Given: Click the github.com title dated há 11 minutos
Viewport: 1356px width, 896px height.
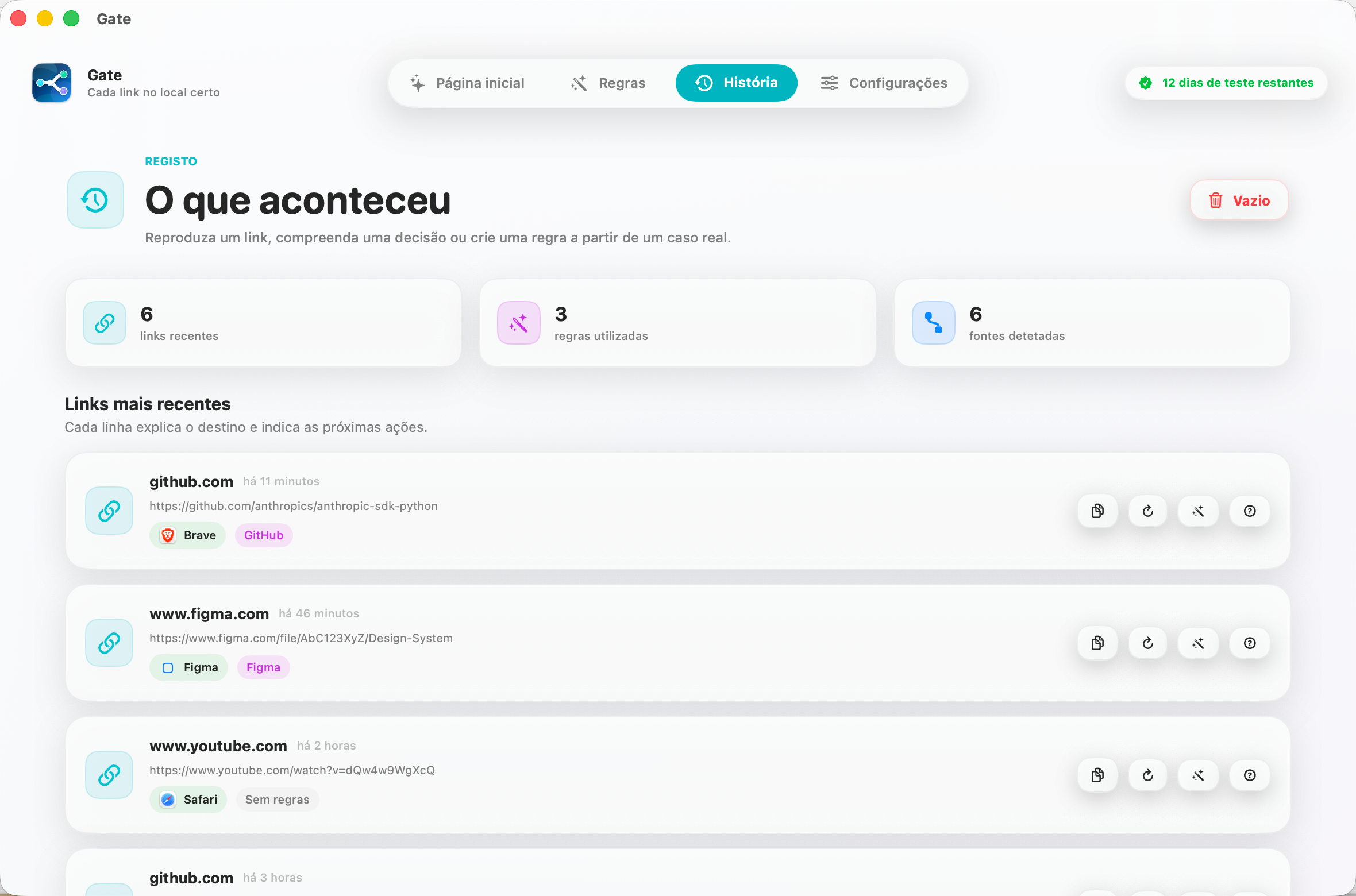Looking at the screenshot, I should (191, 481).
